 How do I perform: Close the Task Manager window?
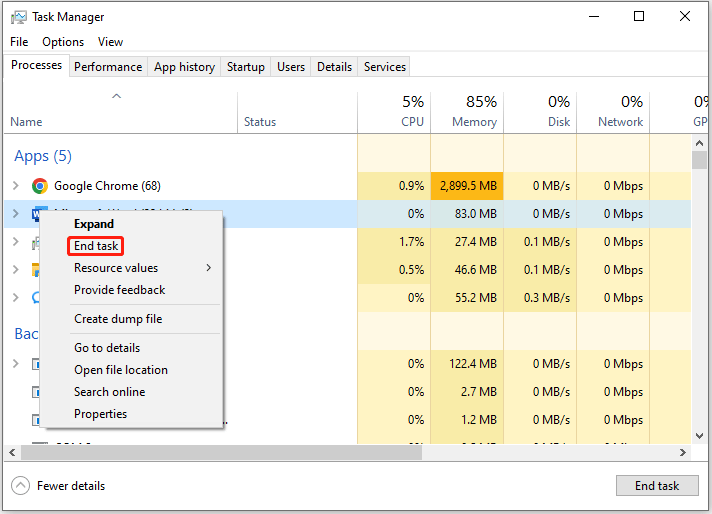685,16
